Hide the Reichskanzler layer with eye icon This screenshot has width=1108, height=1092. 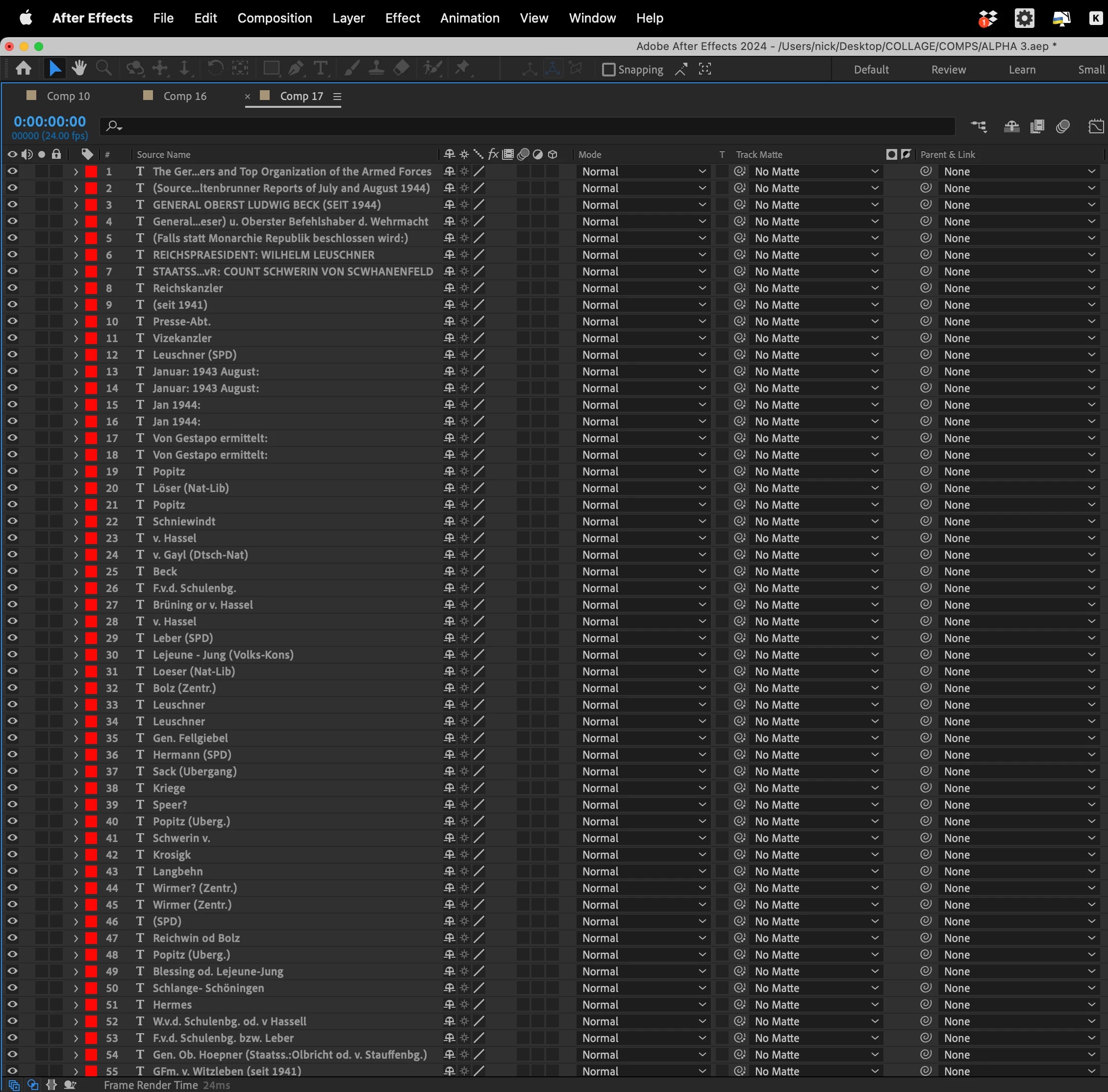12,288
